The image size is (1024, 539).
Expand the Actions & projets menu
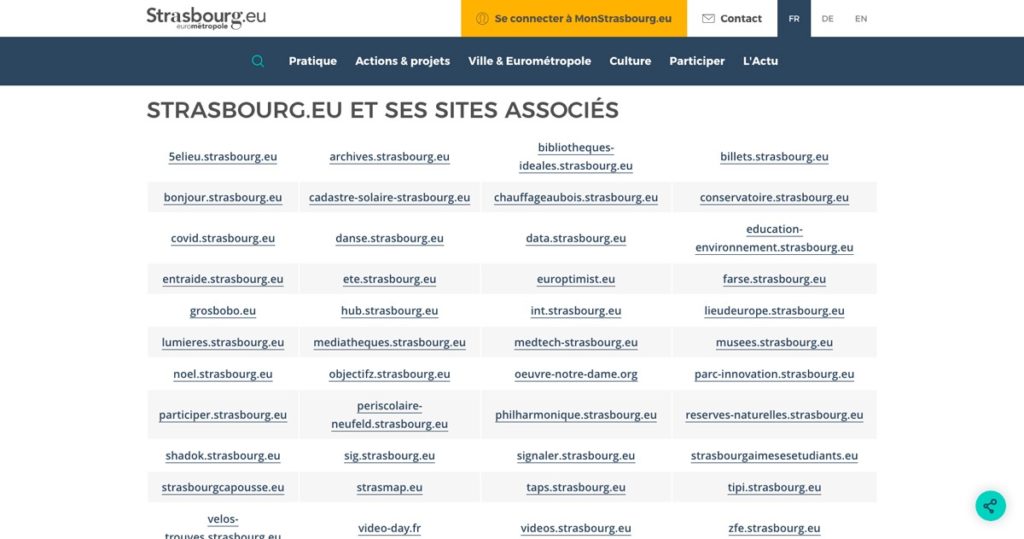click(x=402, y=61)
